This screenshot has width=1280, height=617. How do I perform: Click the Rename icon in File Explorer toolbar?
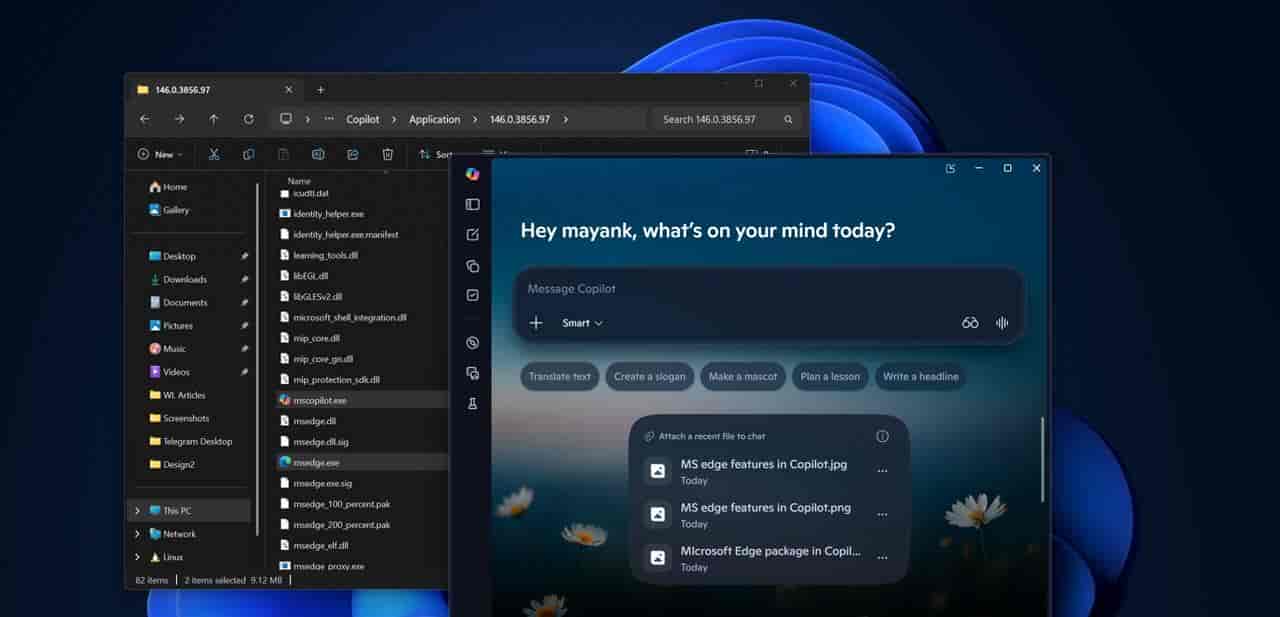[318, 154]
